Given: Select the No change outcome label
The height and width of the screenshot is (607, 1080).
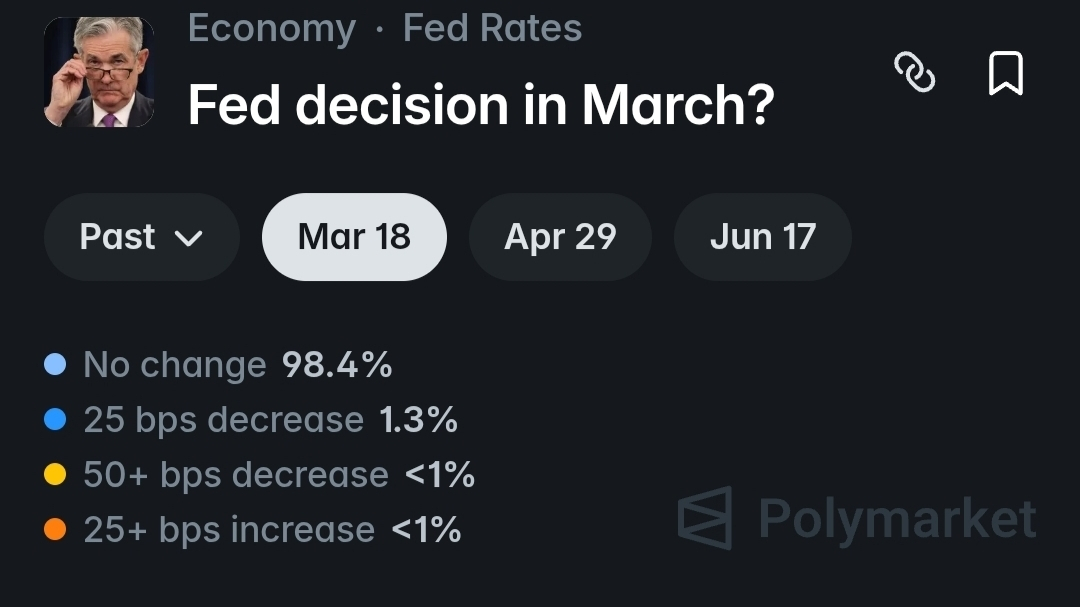Looking at the screenshot, I should tap(174, 365).
